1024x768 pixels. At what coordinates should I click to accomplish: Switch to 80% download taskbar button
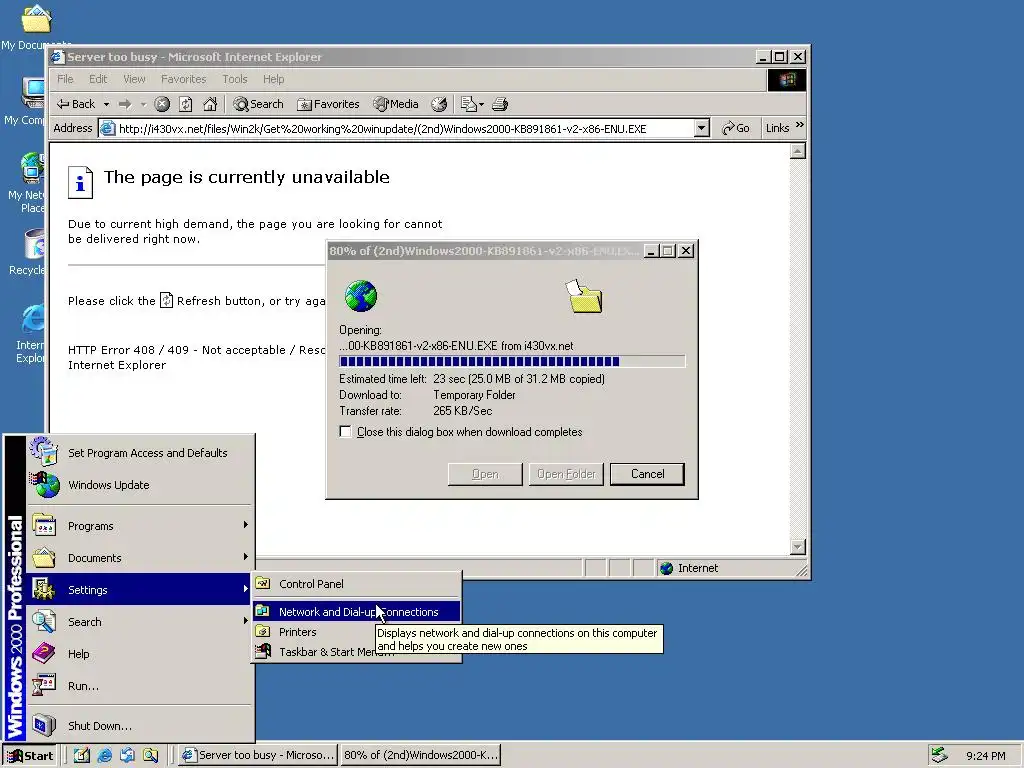click(421, 756)
